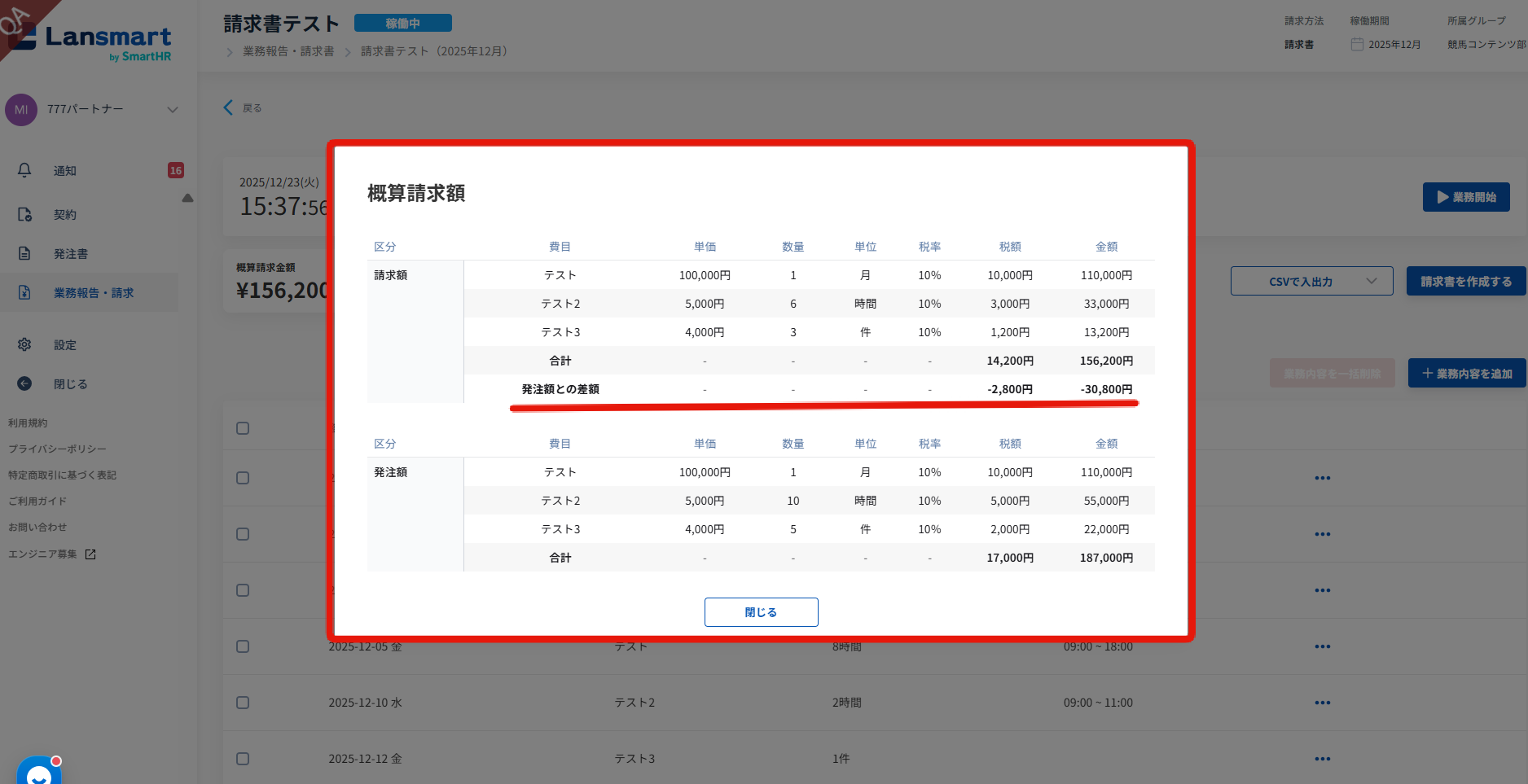The height and width of the screenshot is (784, 1528).
Task: Open notifications via the bell icon
Action: point(24,170)
